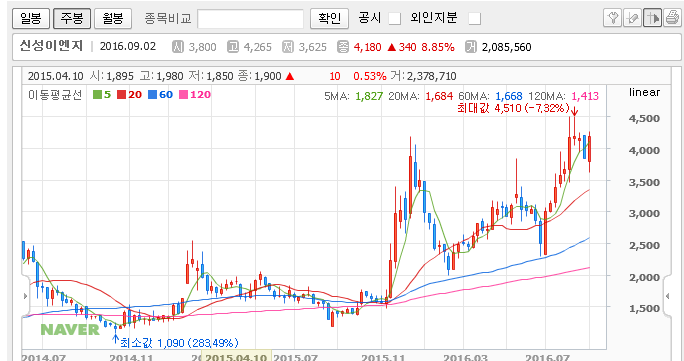
Task: Click the print chart icon
Action: 672,18
